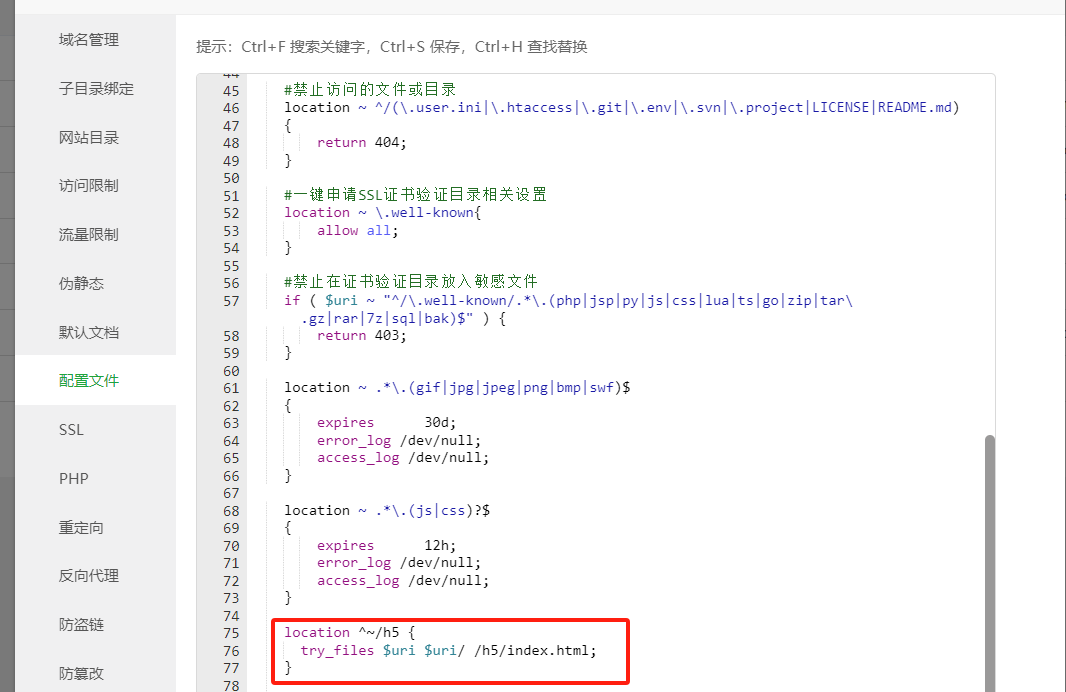Image resolution: width=1066 pixels, height=692 pixels.
Task: Click line number 61 in gutter
Action: pyautogui.click(x=231, y=388)
